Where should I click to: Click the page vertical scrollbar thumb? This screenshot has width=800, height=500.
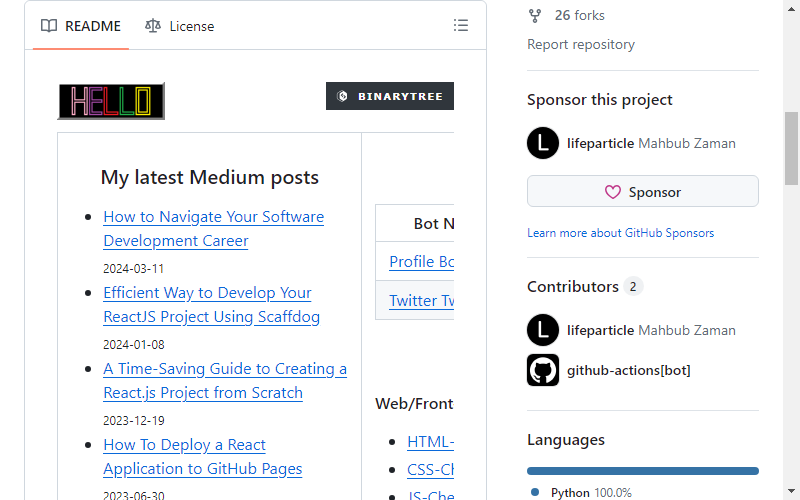click(x=791, y=148)
